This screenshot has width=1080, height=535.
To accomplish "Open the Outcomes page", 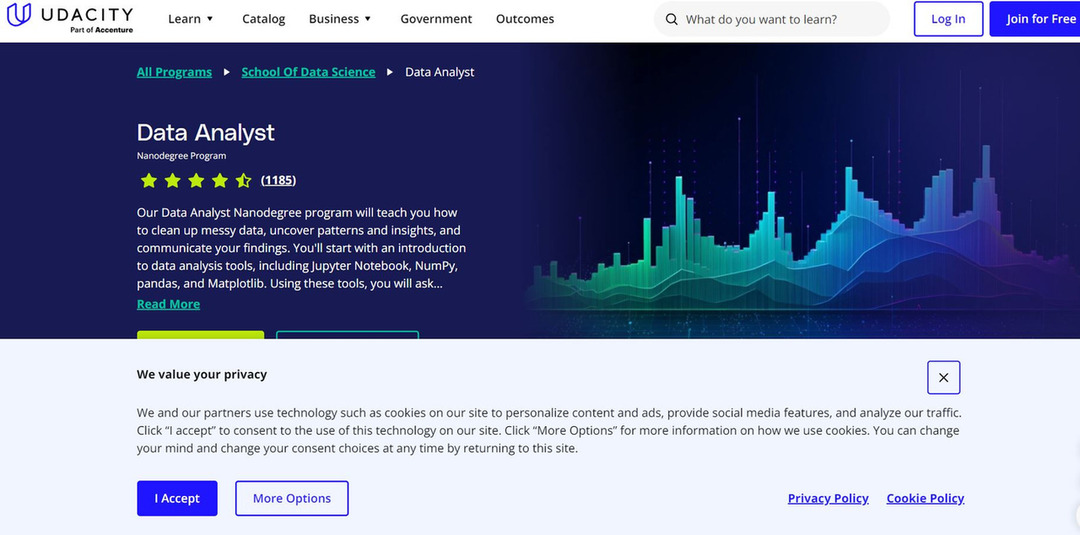I will point(525,19).
